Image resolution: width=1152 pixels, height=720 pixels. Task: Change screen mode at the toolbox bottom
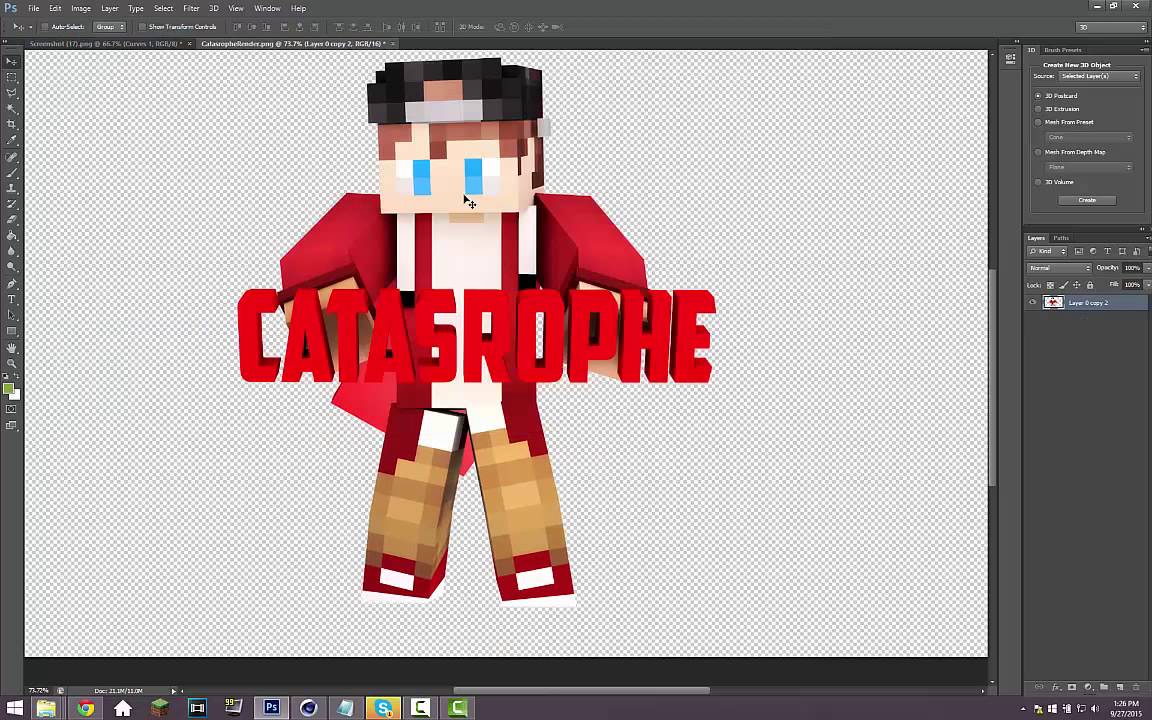click(11, 425)
